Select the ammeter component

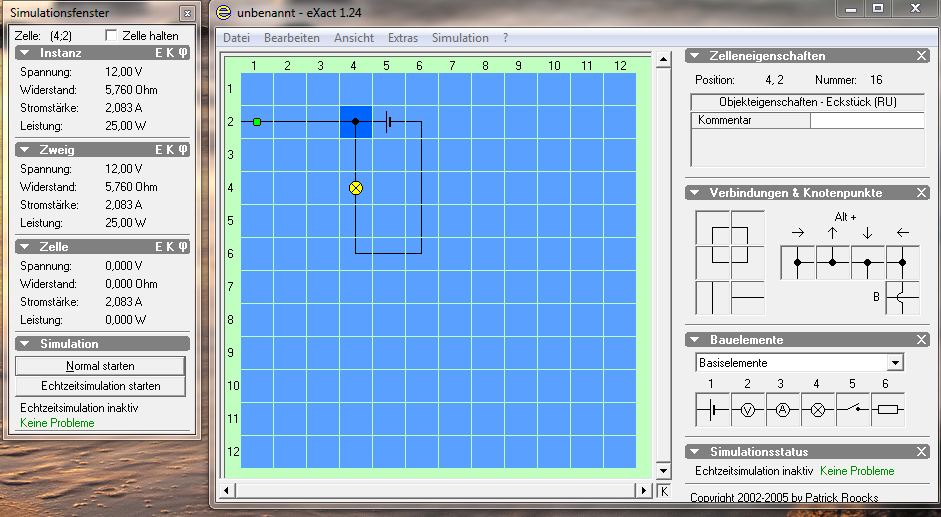(782, 409)
